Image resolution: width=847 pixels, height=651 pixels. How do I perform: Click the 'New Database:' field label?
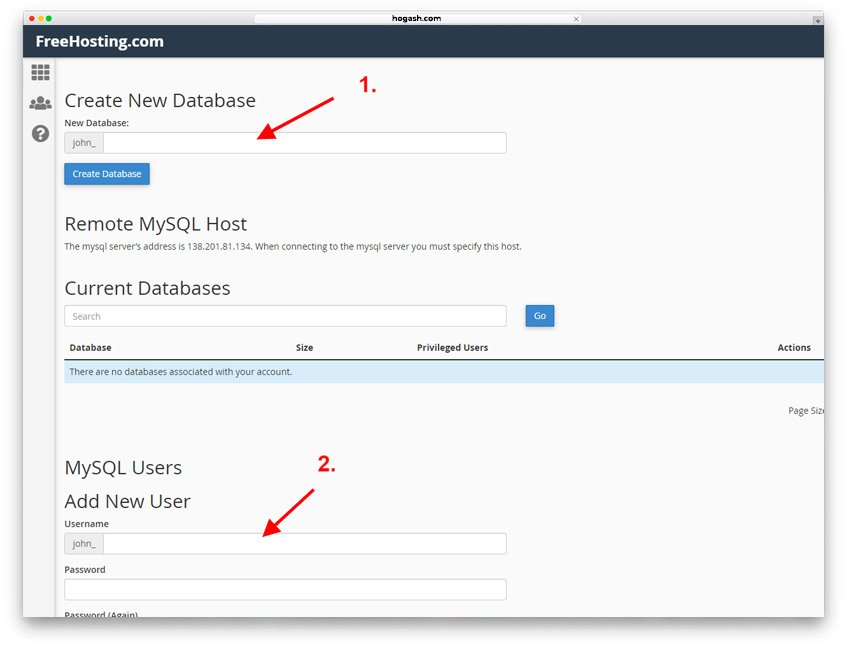click(x=97, y=123)
